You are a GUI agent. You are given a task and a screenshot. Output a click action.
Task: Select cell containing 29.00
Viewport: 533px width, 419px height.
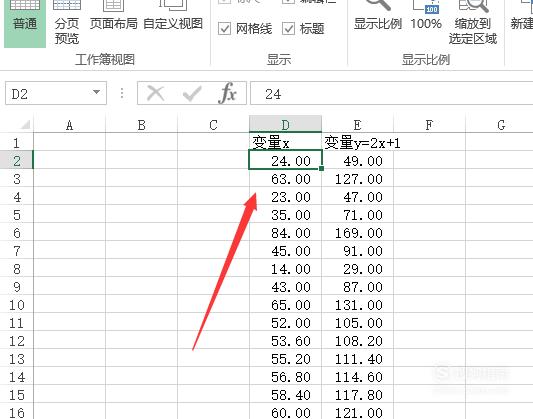coord(358,269)
